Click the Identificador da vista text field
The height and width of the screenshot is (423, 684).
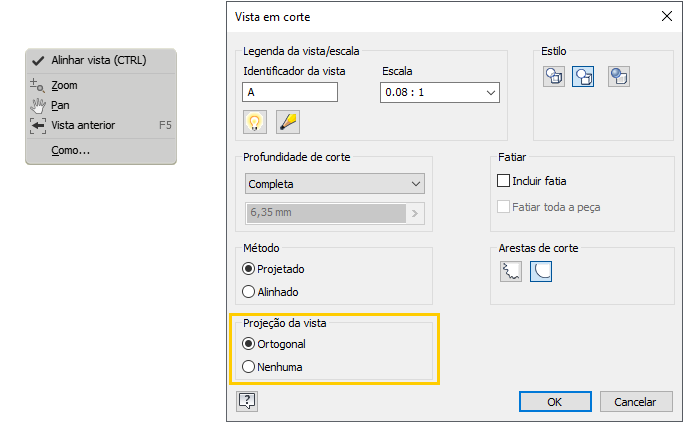click(x=290, y=92)
